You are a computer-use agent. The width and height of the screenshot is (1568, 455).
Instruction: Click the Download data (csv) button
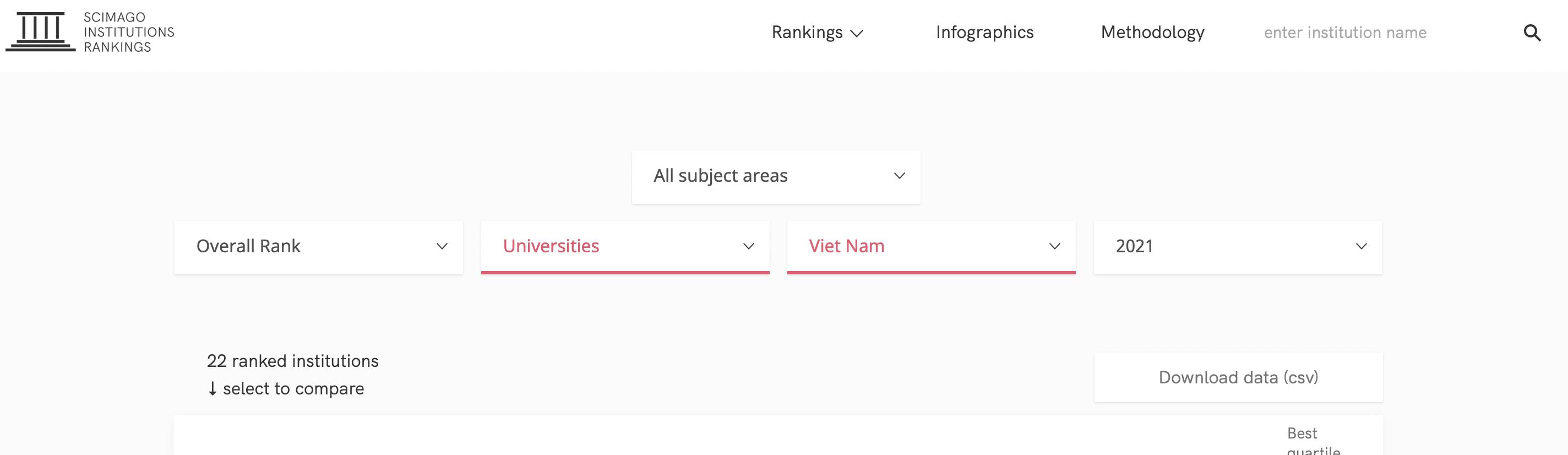1238,378
